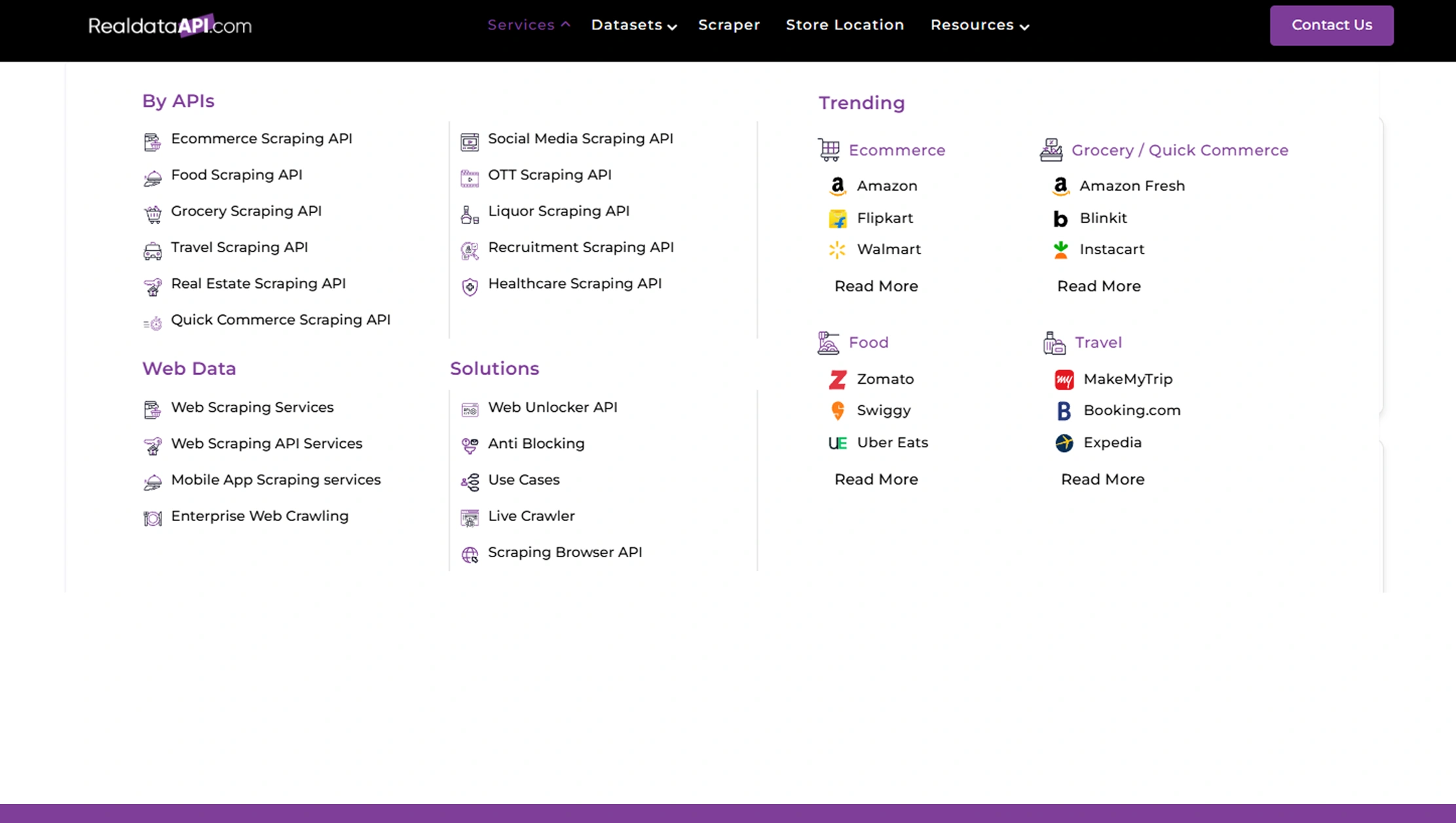This screenshot has height=823, width=1456.
Task: Select the Uber Eats icon
Action: coord(837,443)
